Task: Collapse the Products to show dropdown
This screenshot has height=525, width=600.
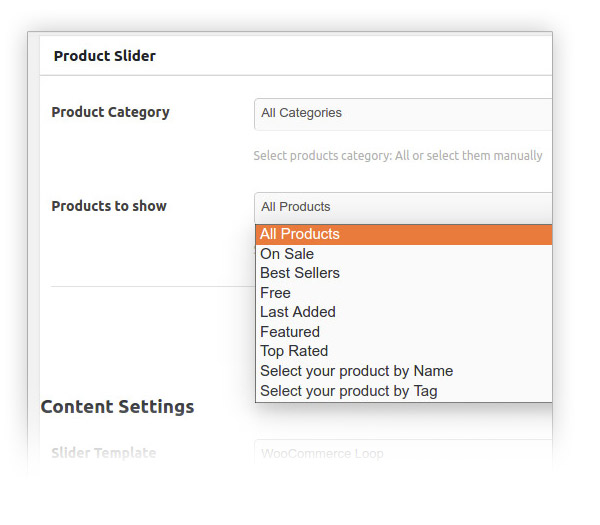Action: pyautogui.click(x=402, y=207)
